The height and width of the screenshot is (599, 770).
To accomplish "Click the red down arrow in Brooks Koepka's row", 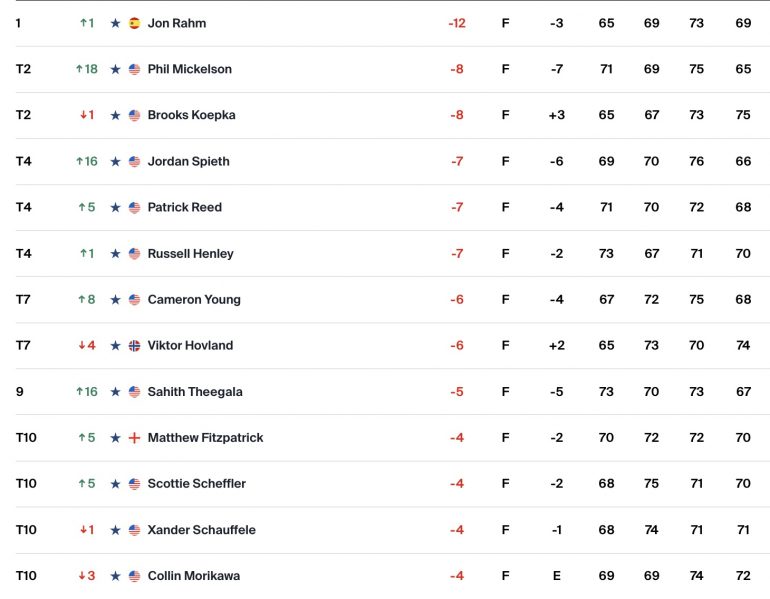I will (83, 115).
